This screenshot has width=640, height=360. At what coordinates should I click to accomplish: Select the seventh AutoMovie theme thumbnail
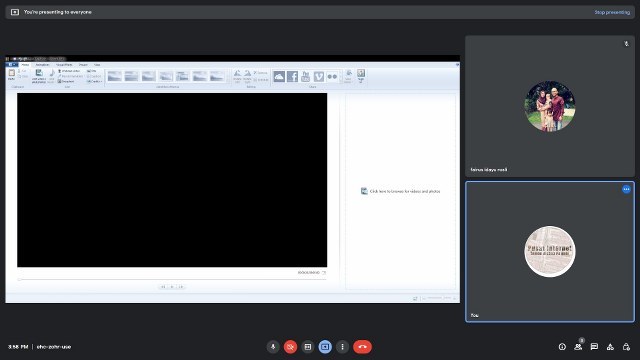coord(217,76)
